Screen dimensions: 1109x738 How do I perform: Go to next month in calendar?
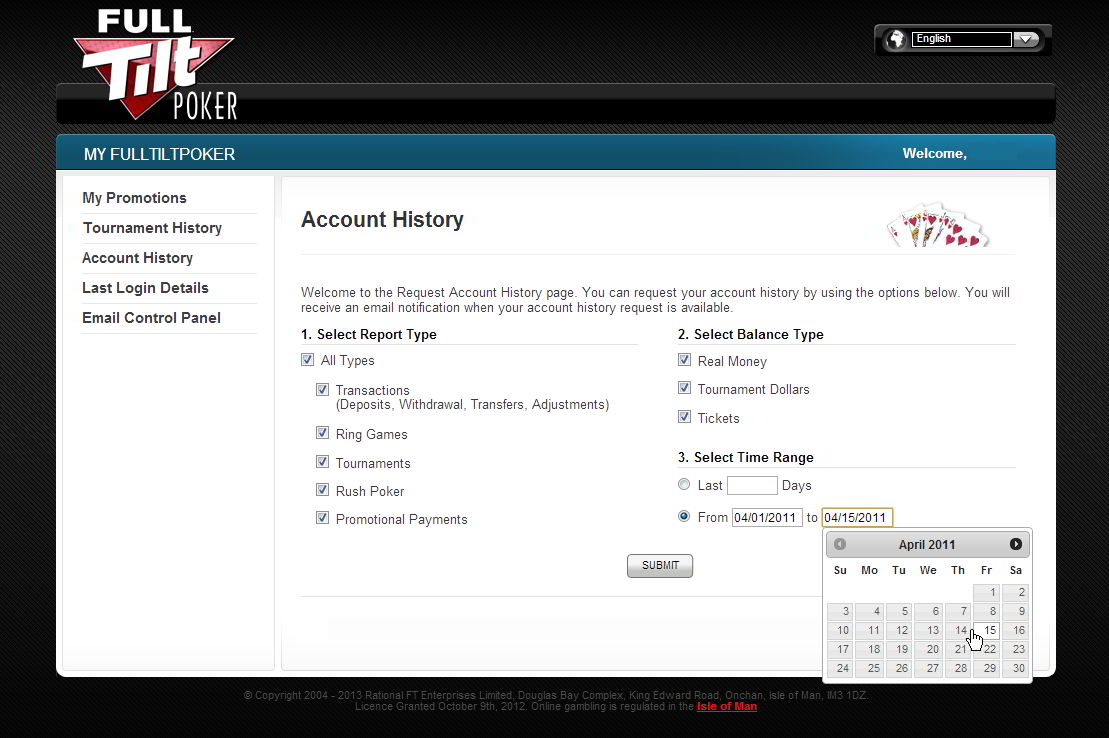(1016, 544)
